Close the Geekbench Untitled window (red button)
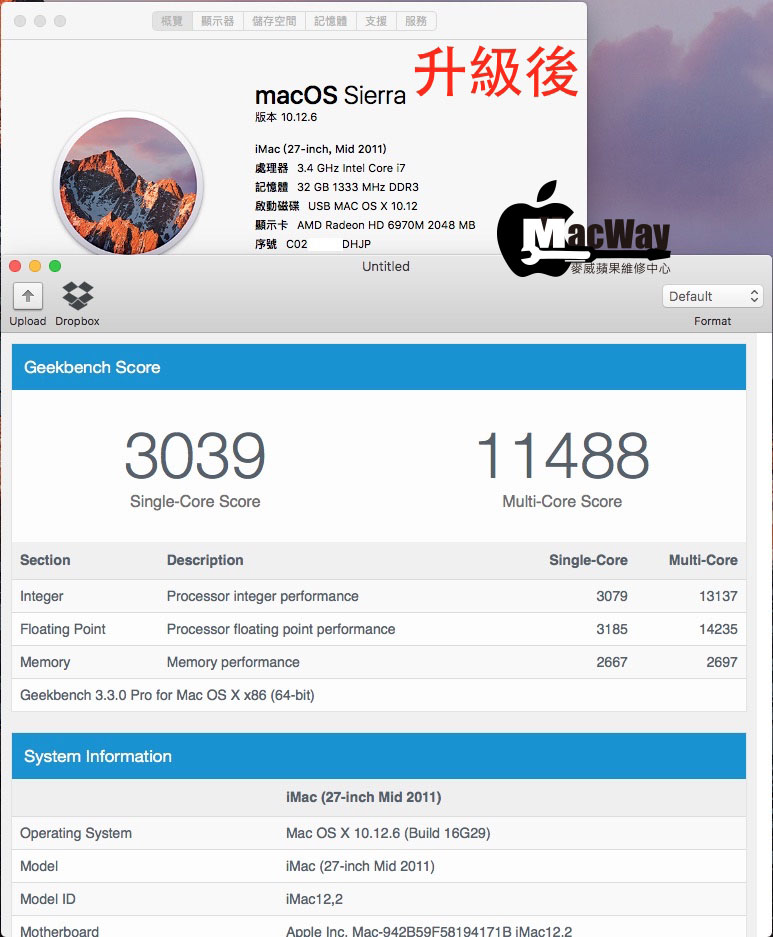Viewport: 773px width, 937px height. point(16,266)
